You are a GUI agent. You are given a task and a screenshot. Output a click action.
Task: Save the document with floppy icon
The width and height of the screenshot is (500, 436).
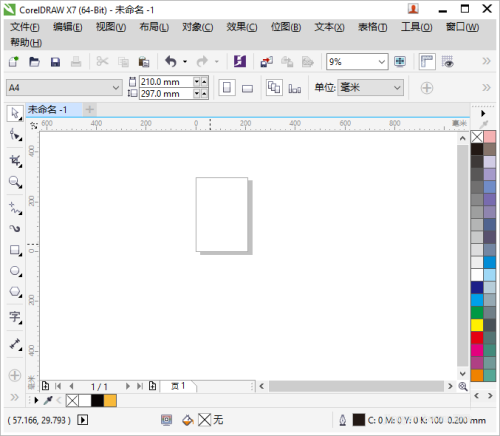point(55,62)
